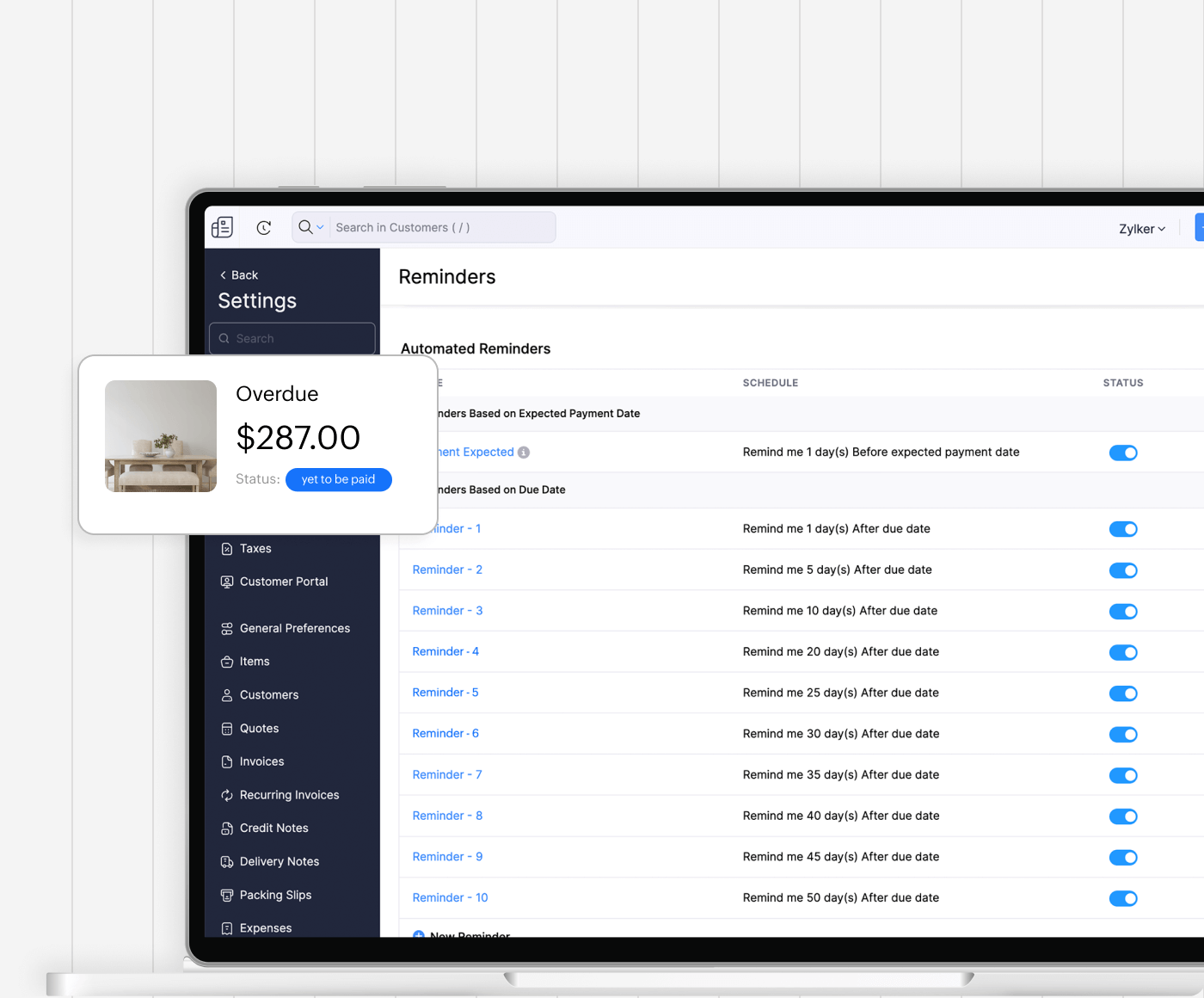Click the Search in Customers field
The image size is (1204, 998).
(x=439, y=228)
